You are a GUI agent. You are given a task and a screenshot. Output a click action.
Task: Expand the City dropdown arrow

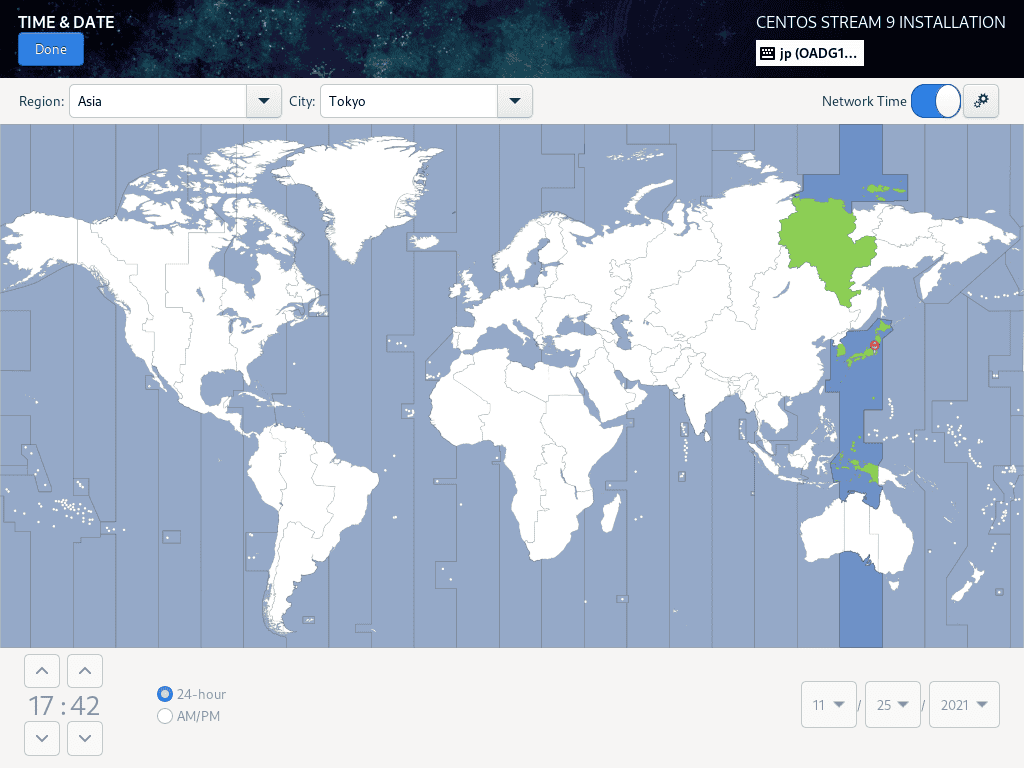(515, 101)
